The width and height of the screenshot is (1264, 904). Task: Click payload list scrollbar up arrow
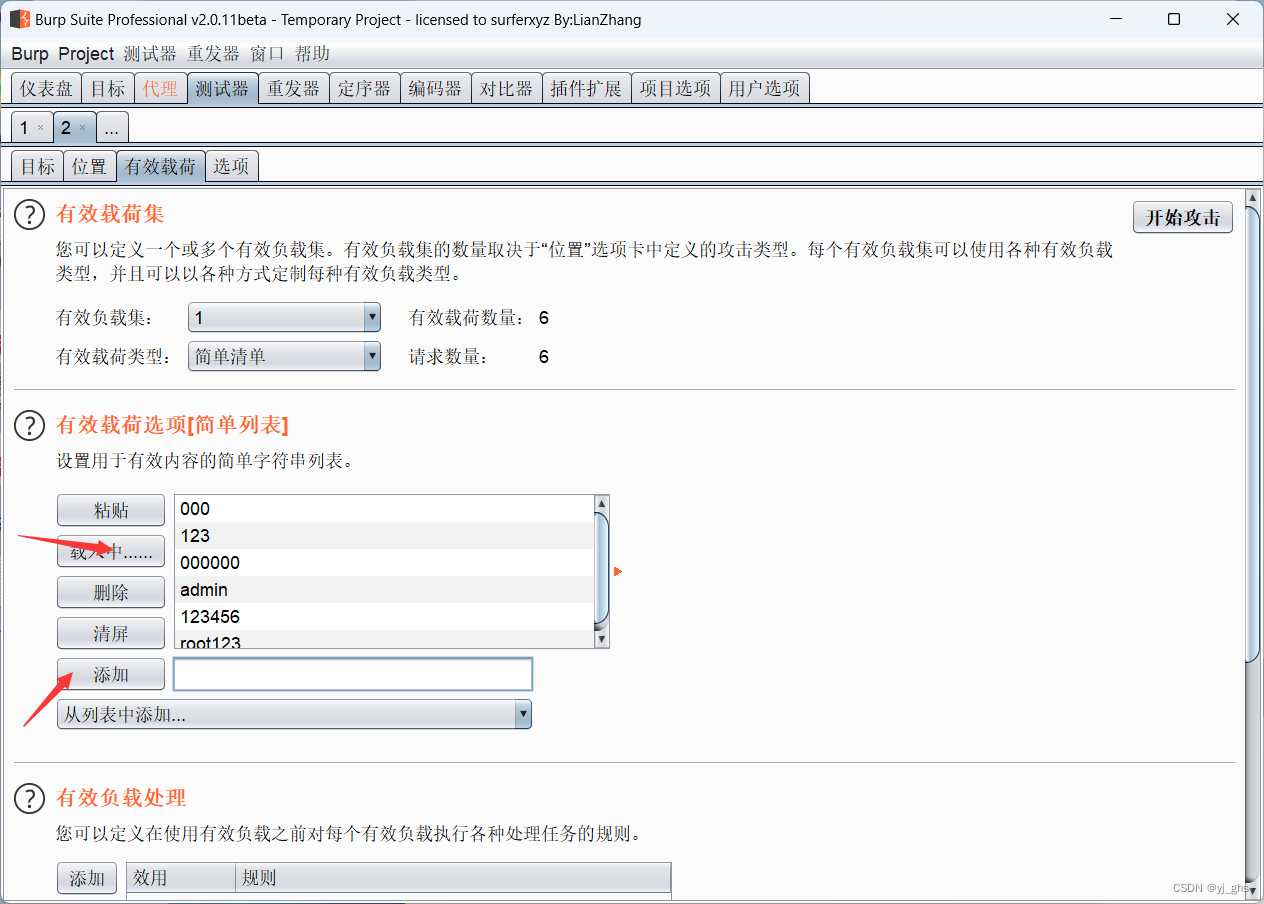click(601, 504)
